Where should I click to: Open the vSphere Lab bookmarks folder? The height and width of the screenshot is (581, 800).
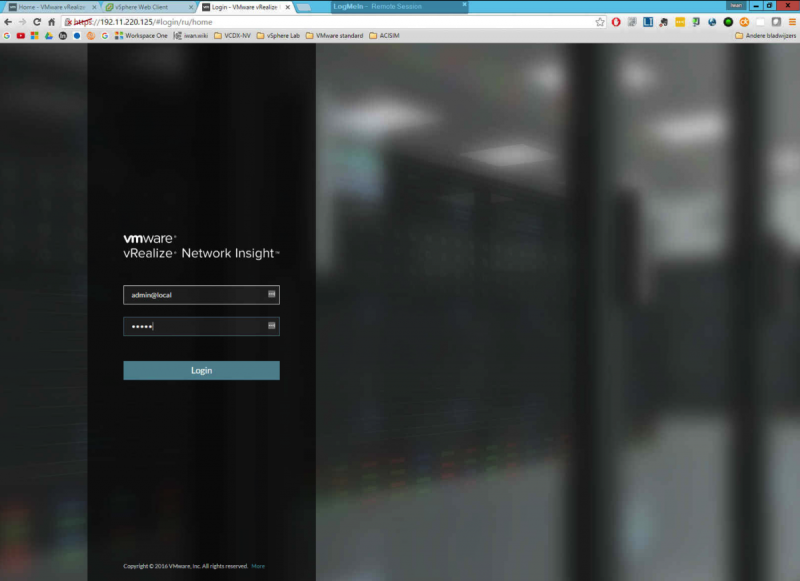point(278,35)
